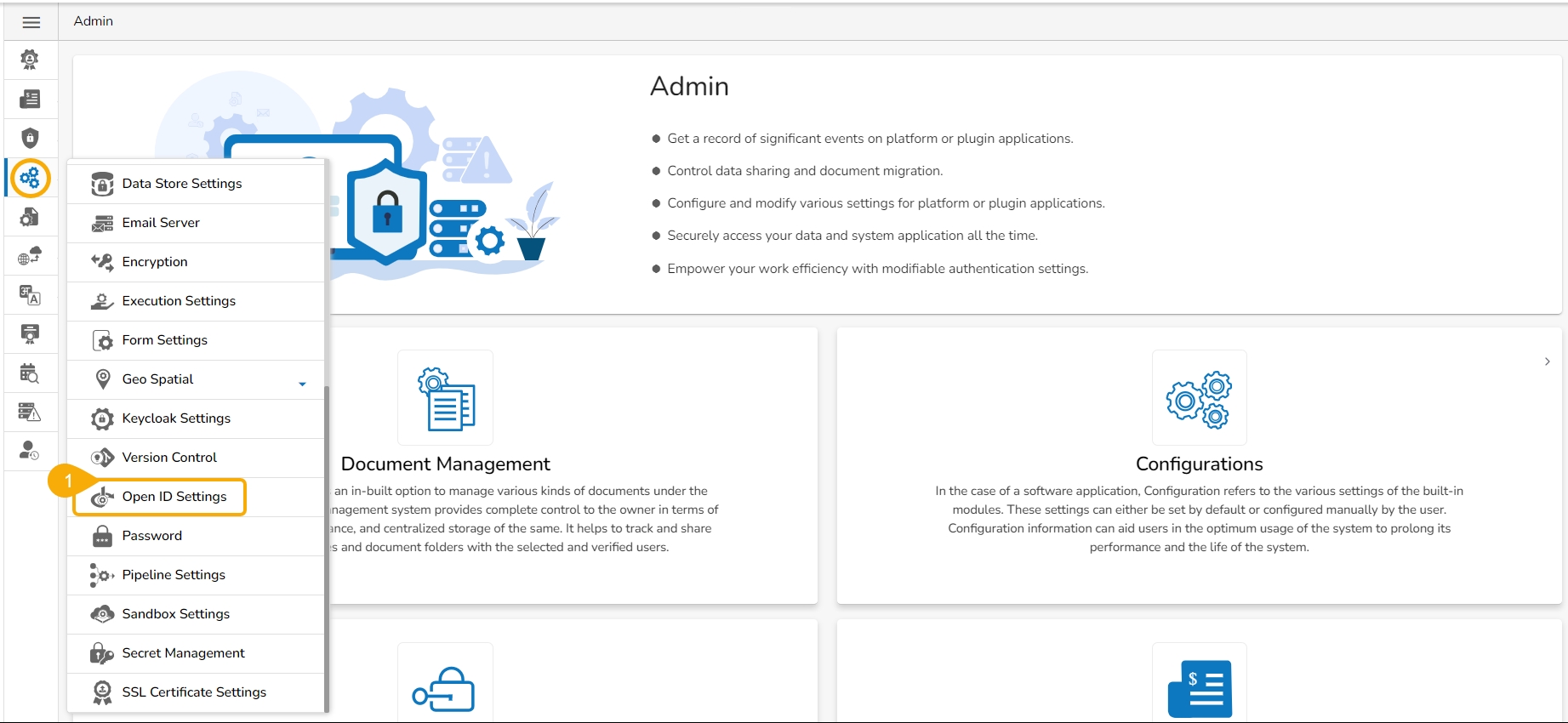Click the Document Management card icon
Image resolution: width=1568 pixels, height=723 pixels.
click(x=446, y=398)
